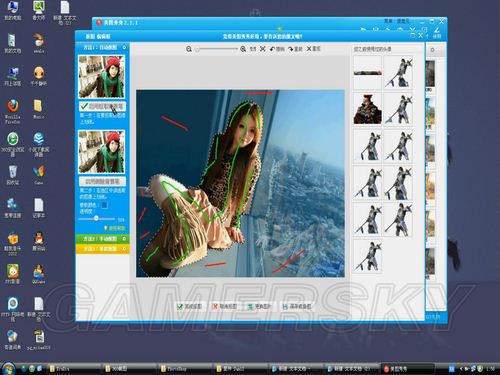500x375 pixels.
Task: Click the X reset button in toolbar
Action: point(313,49)
